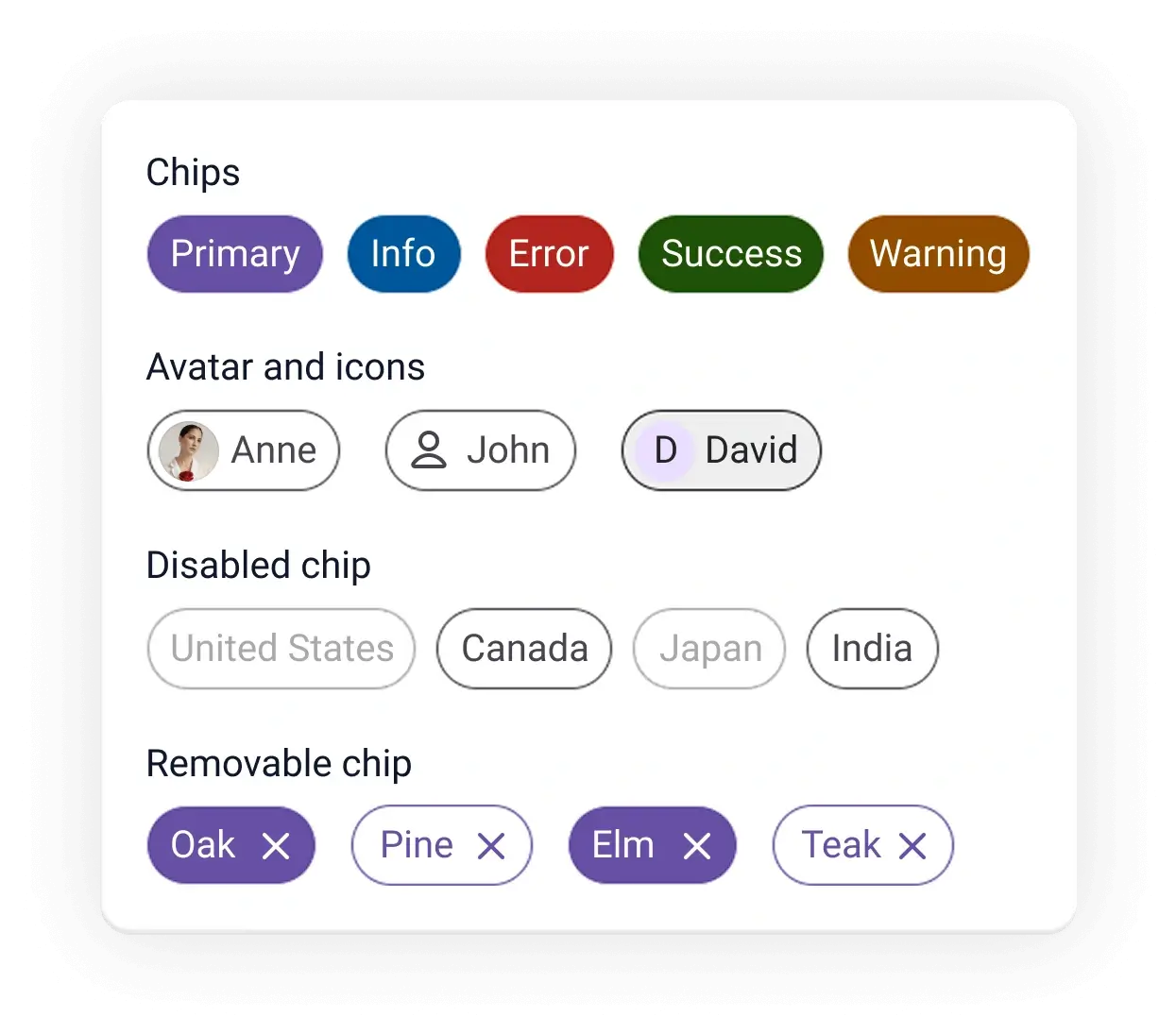This screenshot has width=1176, height=1034.
Task: Select the Canada chip
Action: point(524,649)
